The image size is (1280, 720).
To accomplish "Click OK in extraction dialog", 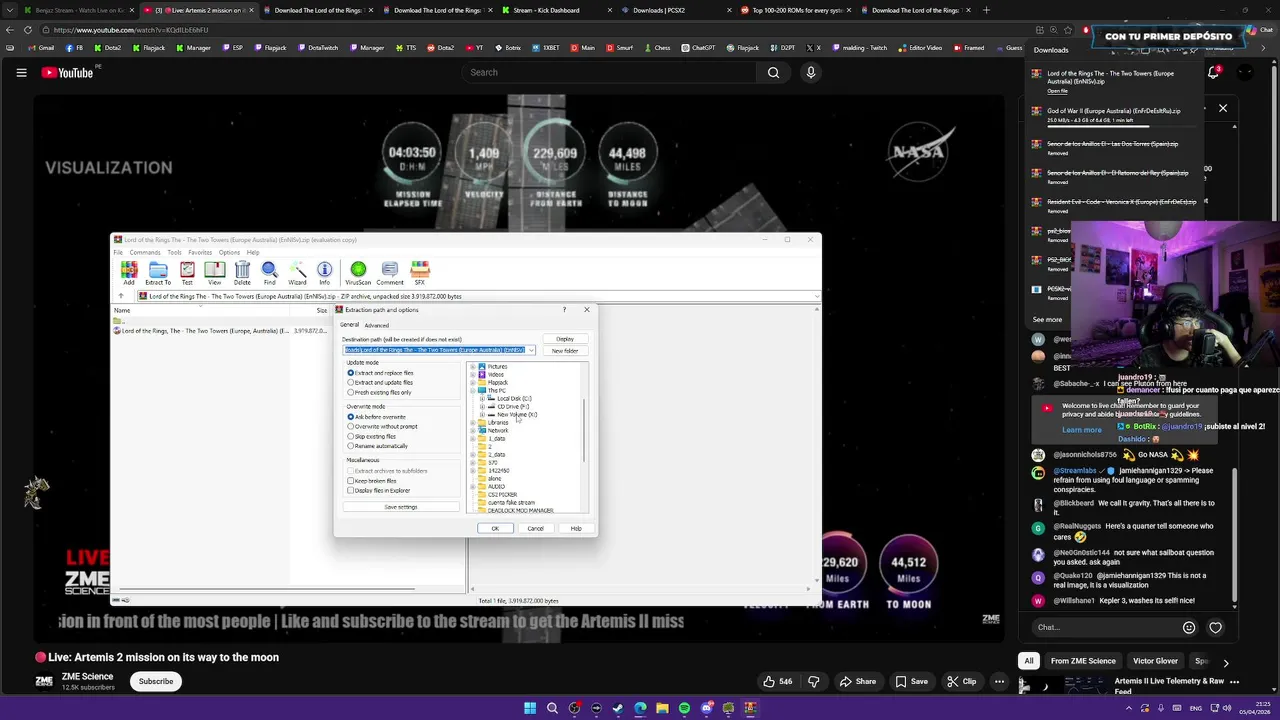I will click(495, 528).
